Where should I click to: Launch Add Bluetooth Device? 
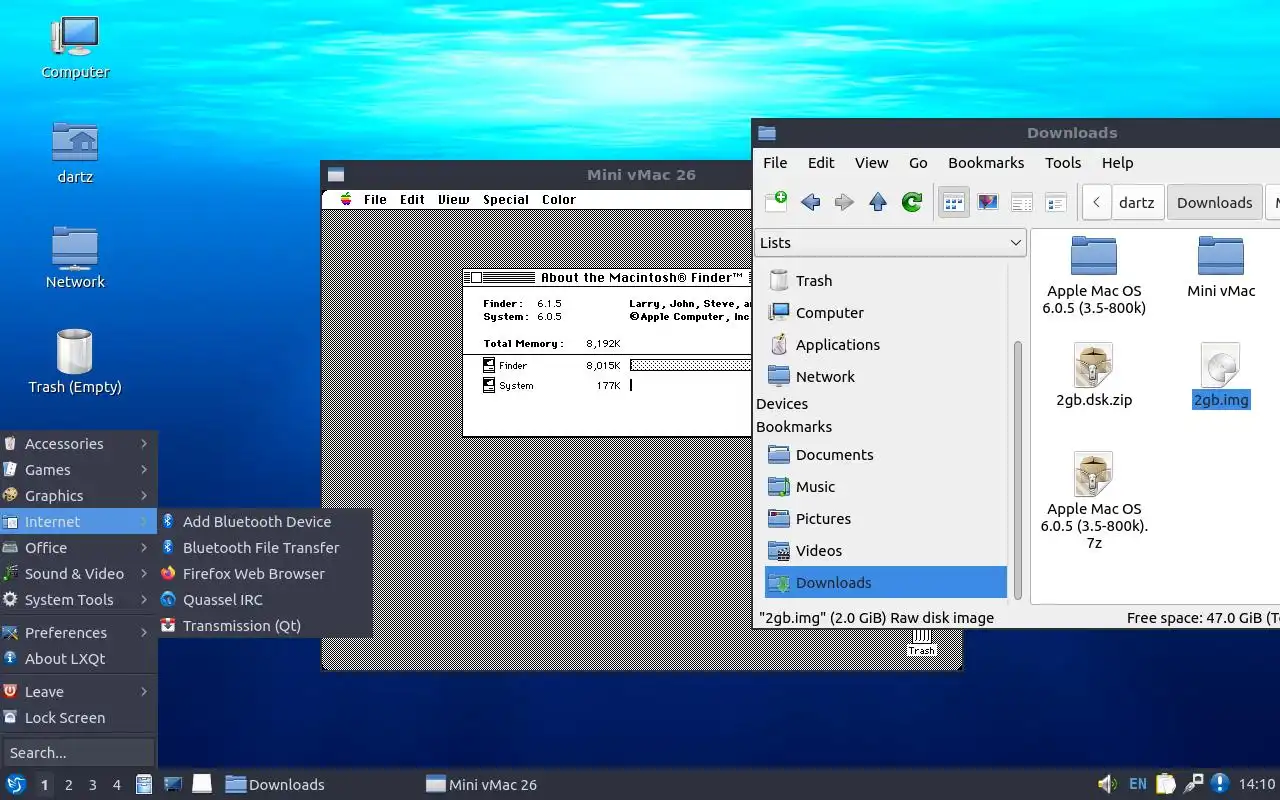[265, 522]
